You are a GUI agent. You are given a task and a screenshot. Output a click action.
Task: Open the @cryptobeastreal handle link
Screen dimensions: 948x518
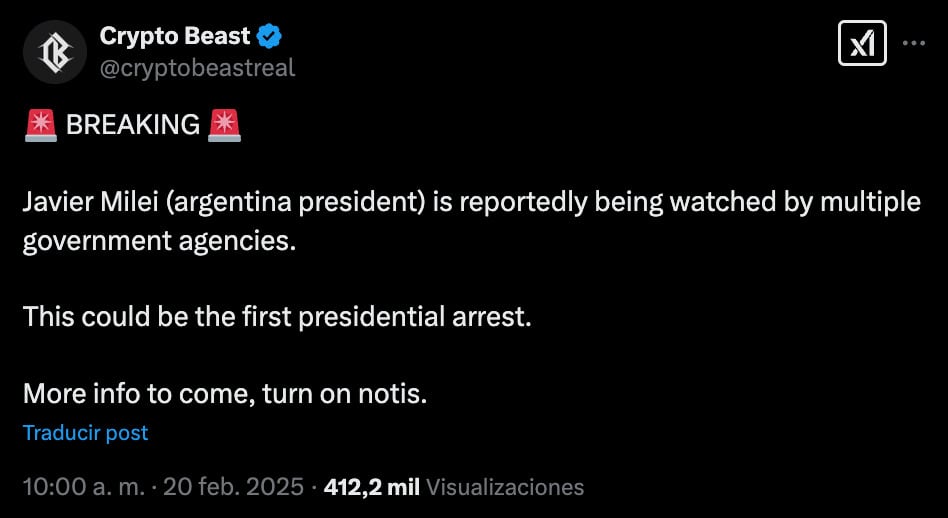[x=197, y=68]
